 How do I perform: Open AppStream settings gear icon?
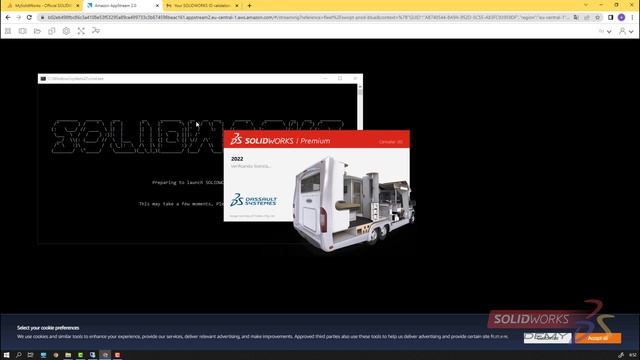point(66,31)
